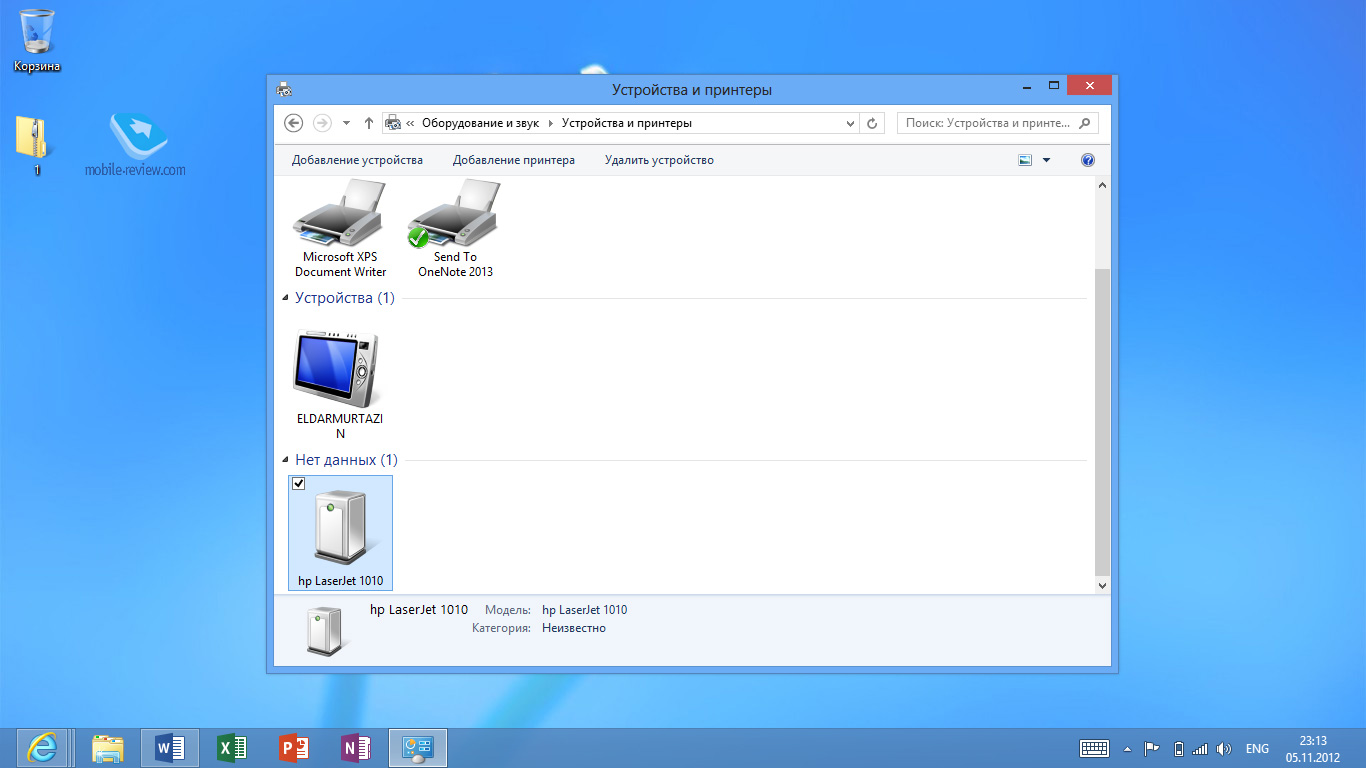The image size is (1366, 768).
Task: Click Устройства и принтеры breadcrumb
Action: pyautogui.click(x=627, y=124)
